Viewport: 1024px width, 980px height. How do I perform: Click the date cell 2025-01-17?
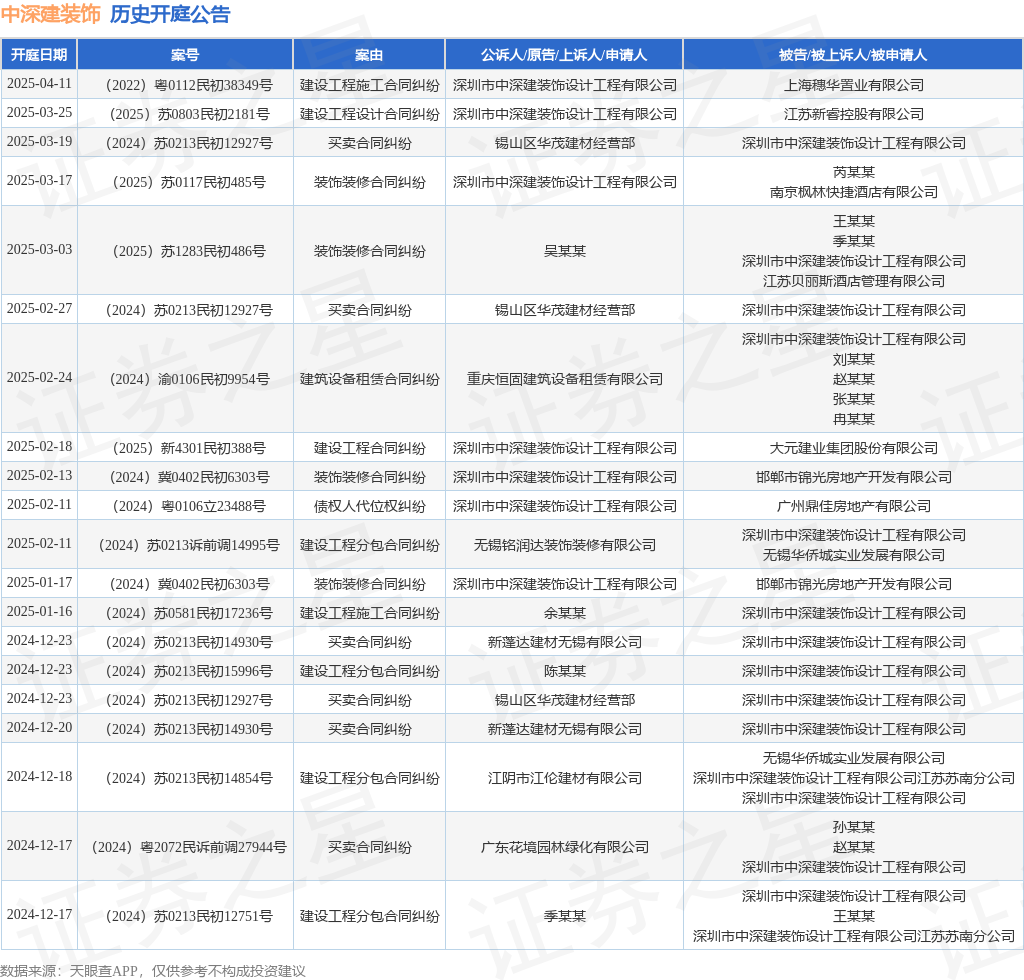39,582
